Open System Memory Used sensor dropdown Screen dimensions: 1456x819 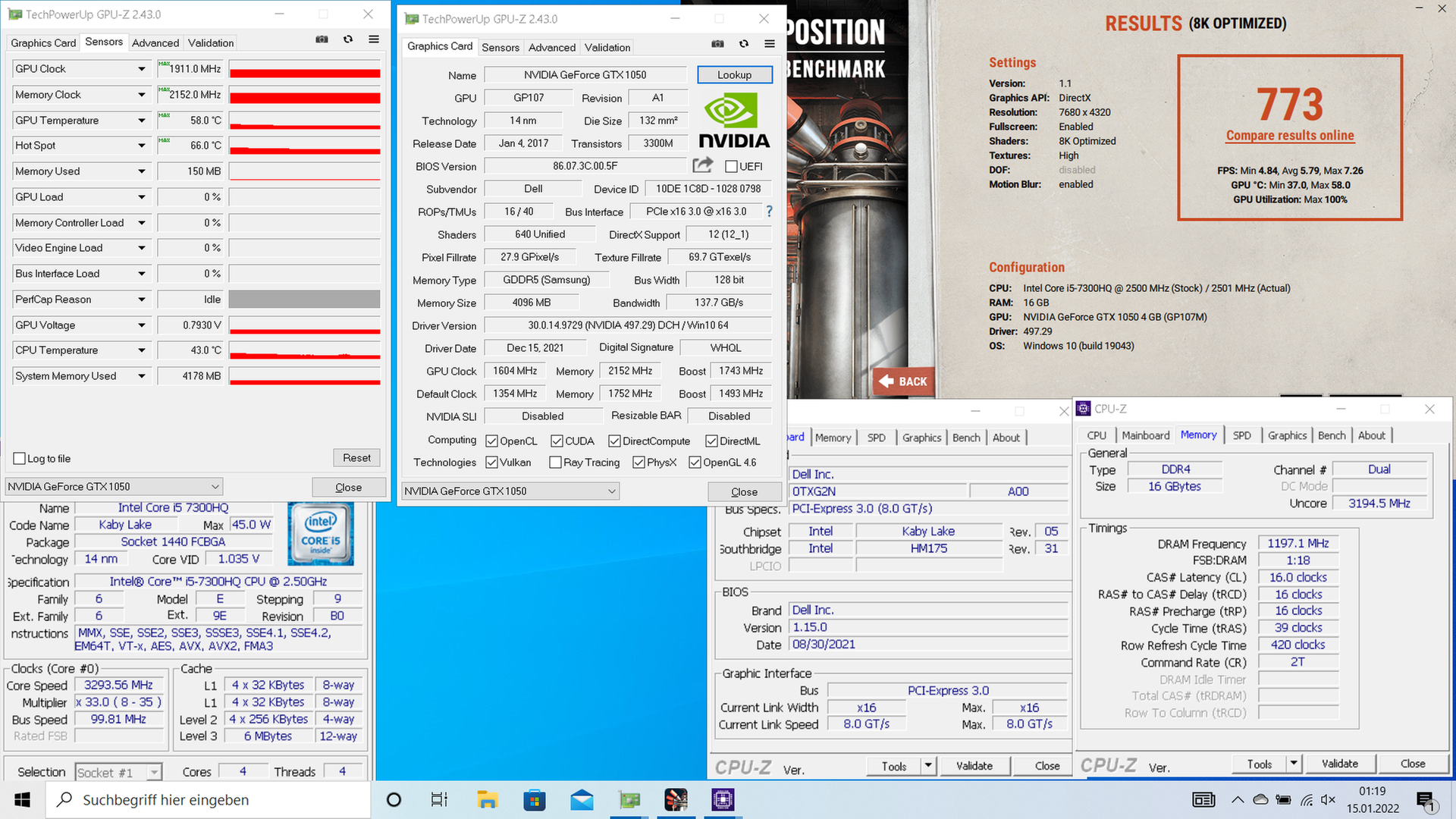(x=141, y=376)
